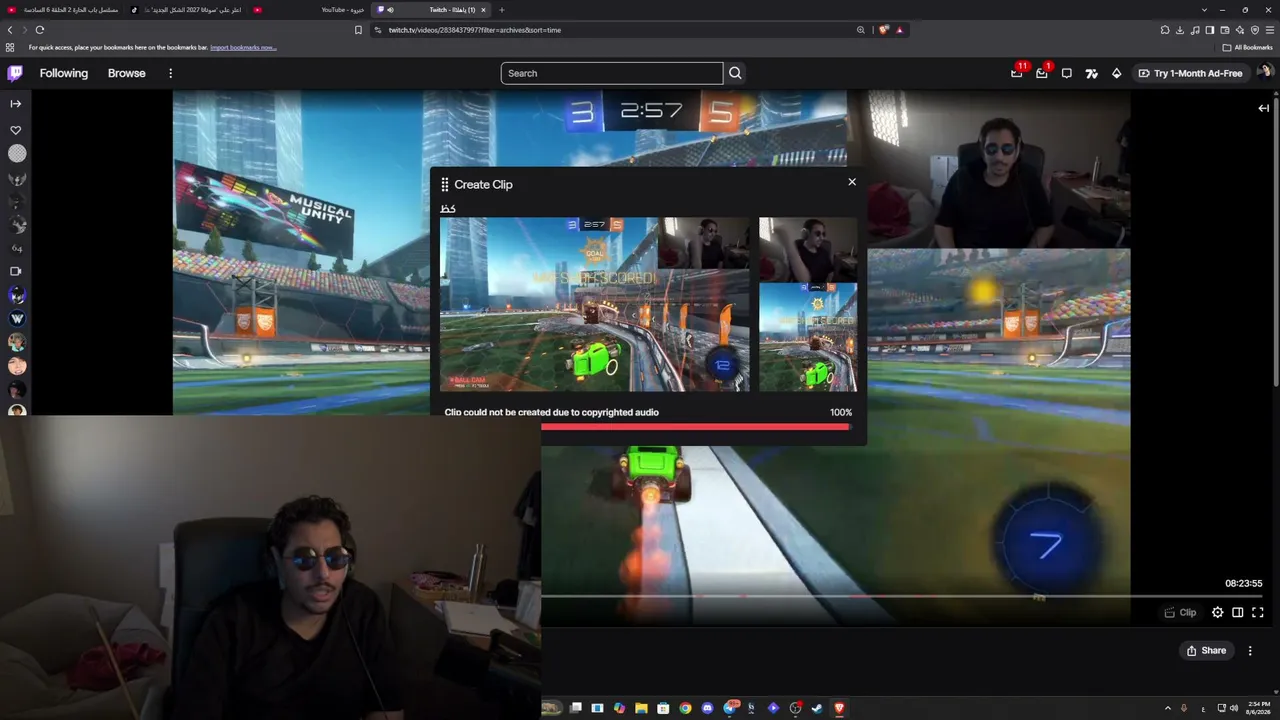Switch to the active Twitch tab
The height and width of the screenshot is (720, 1280).
click(x=430, y=10)
